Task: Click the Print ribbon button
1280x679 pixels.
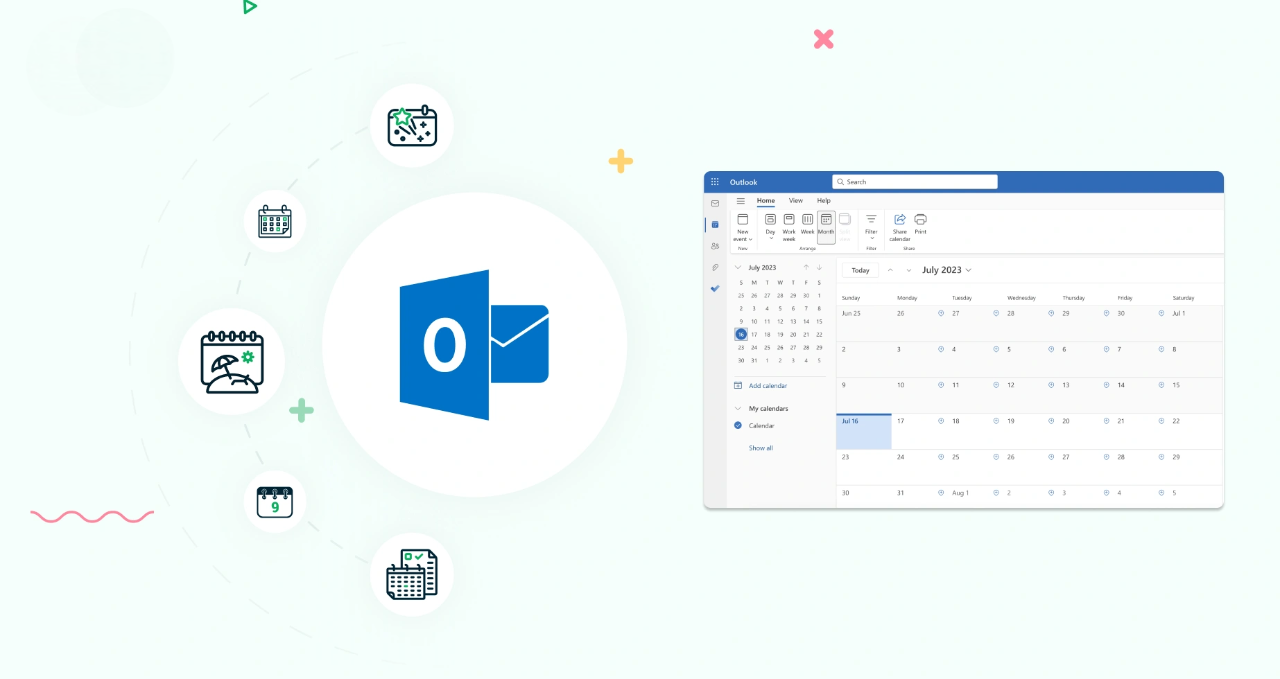Action: coord(920,224)
